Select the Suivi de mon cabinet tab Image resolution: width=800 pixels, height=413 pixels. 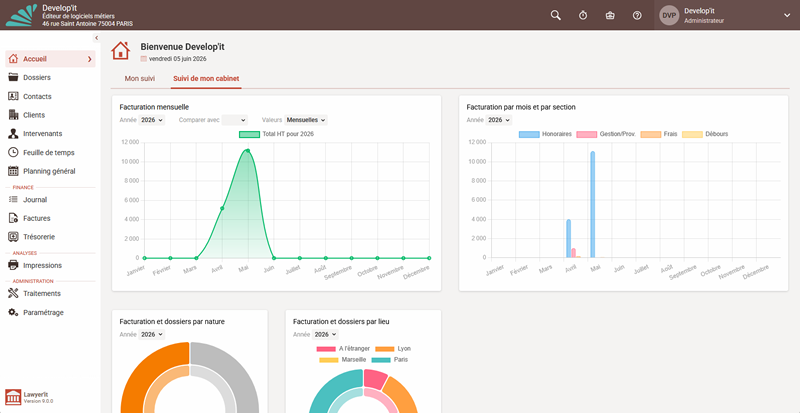pos(206,79)
